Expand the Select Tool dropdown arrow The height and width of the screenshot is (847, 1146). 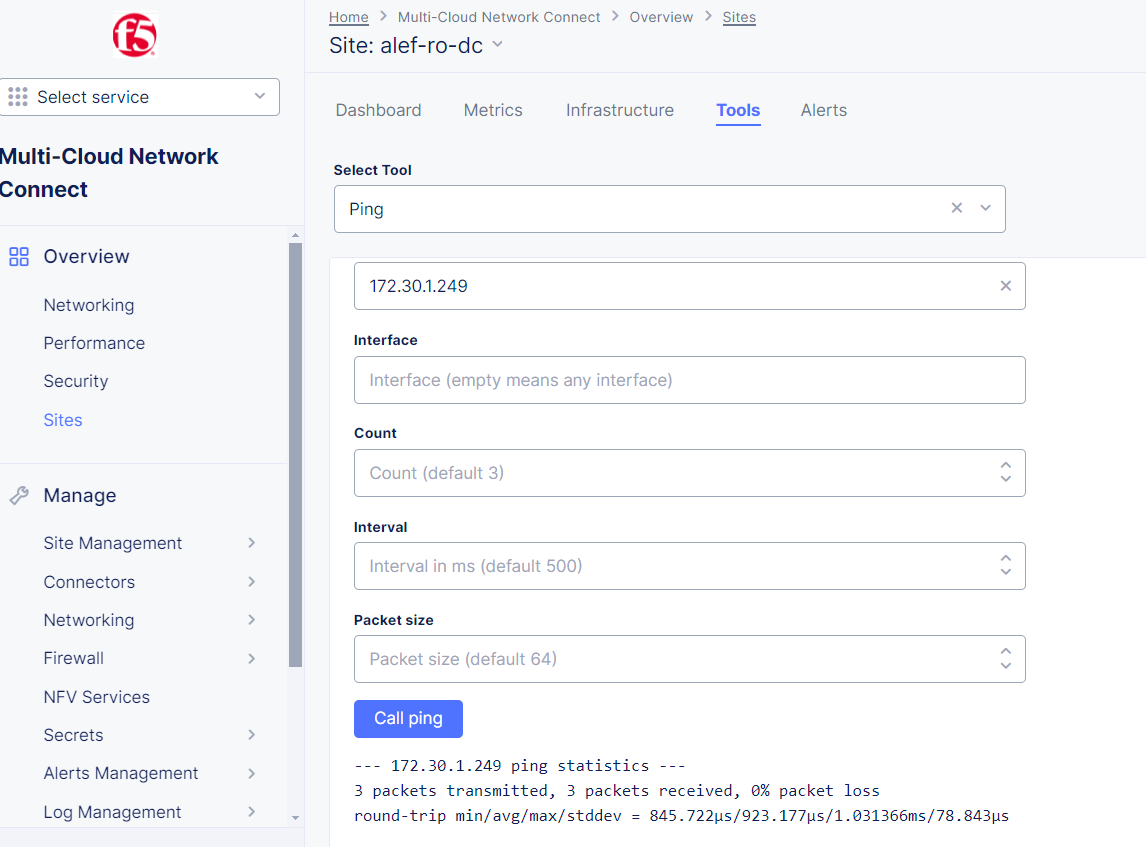click(x=985, y=208)
